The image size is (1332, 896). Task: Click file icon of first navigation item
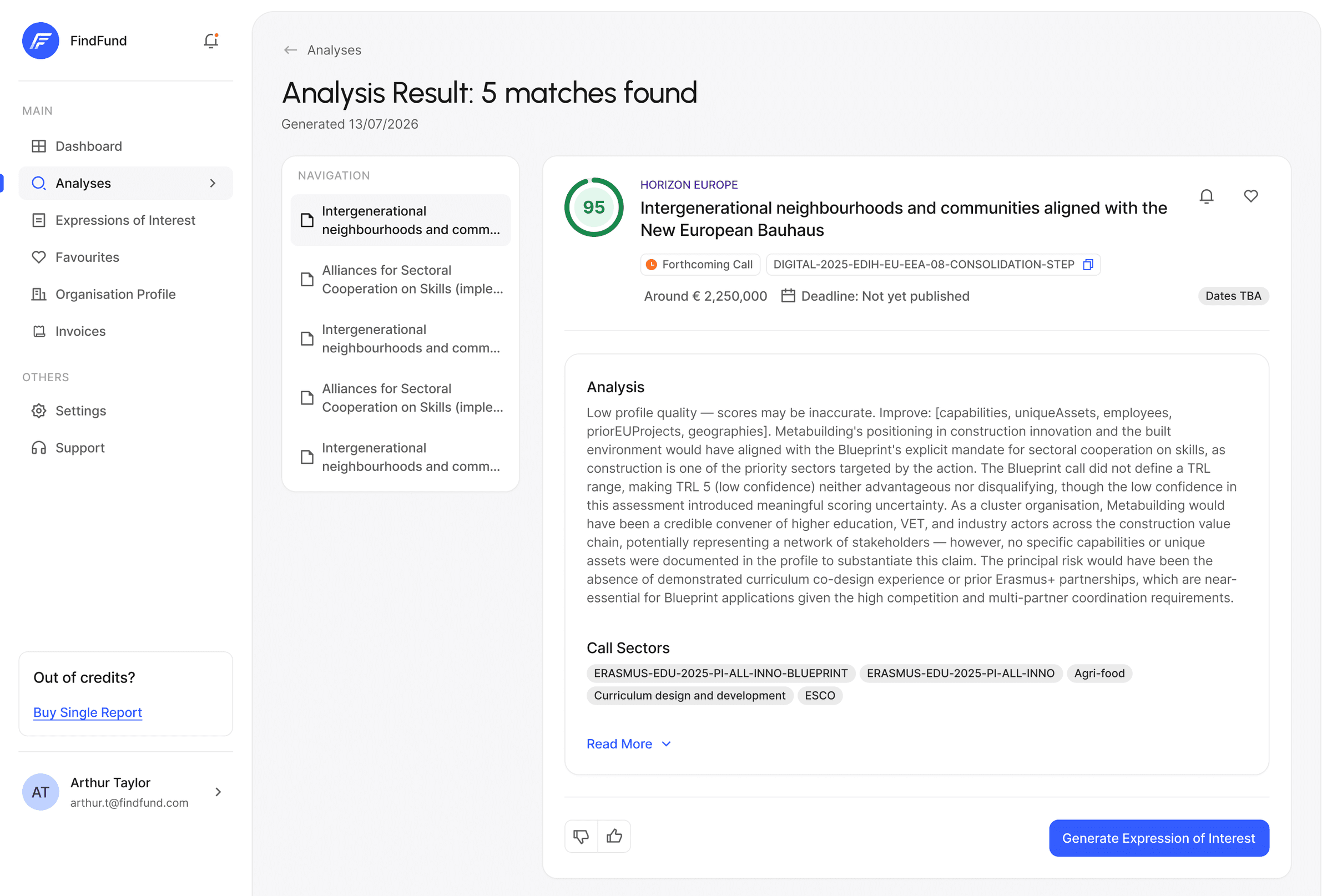click(307, 221)
